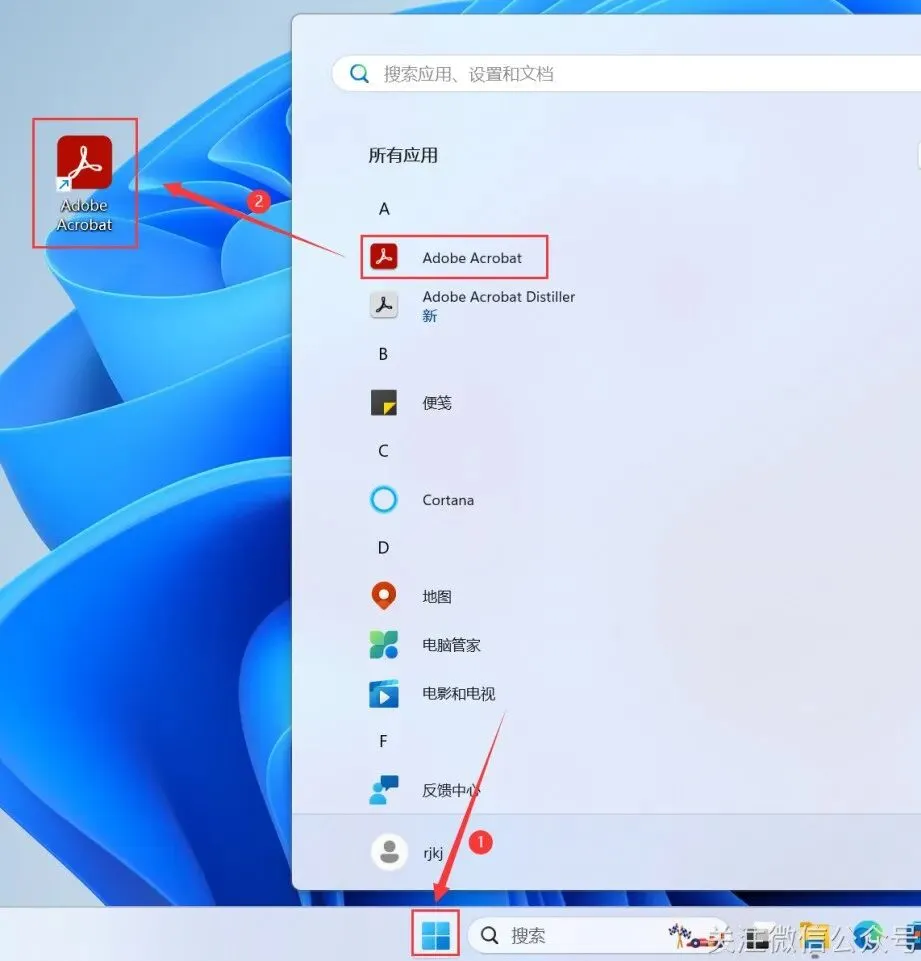Click the 所有应用 heading text
The height and width of the screenshot is (961, 921).
(403, 155)
